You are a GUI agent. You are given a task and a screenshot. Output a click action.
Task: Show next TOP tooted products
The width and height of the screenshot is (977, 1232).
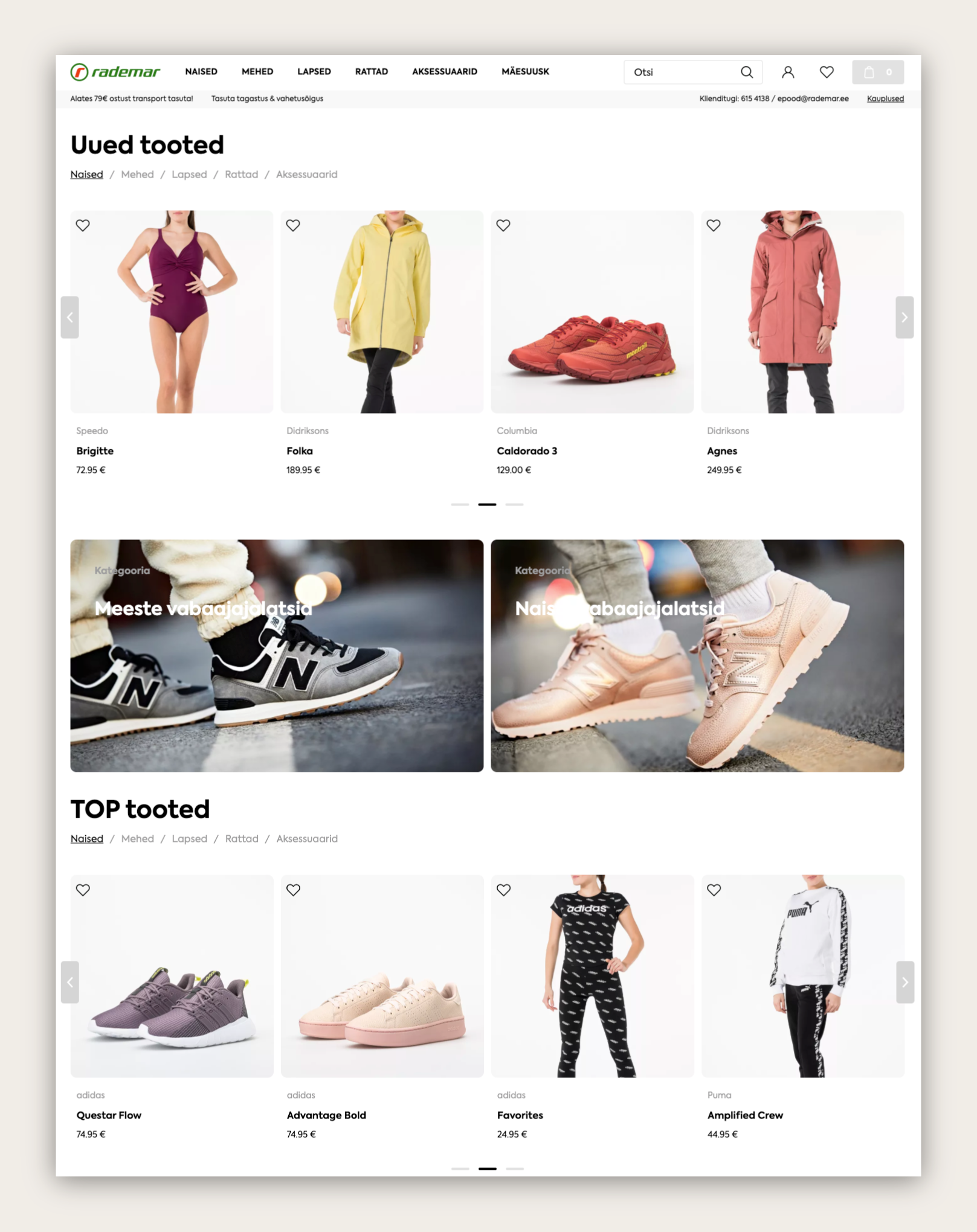click(904, 982)
